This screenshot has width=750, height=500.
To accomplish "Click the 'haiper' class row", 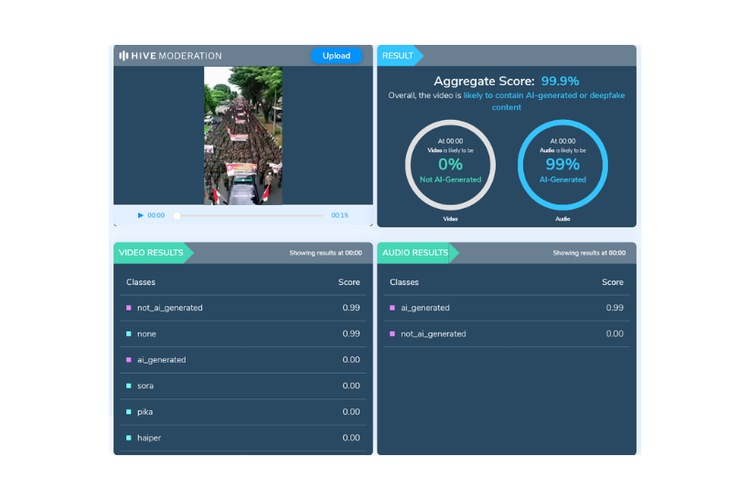I will [x=243, y=438].
